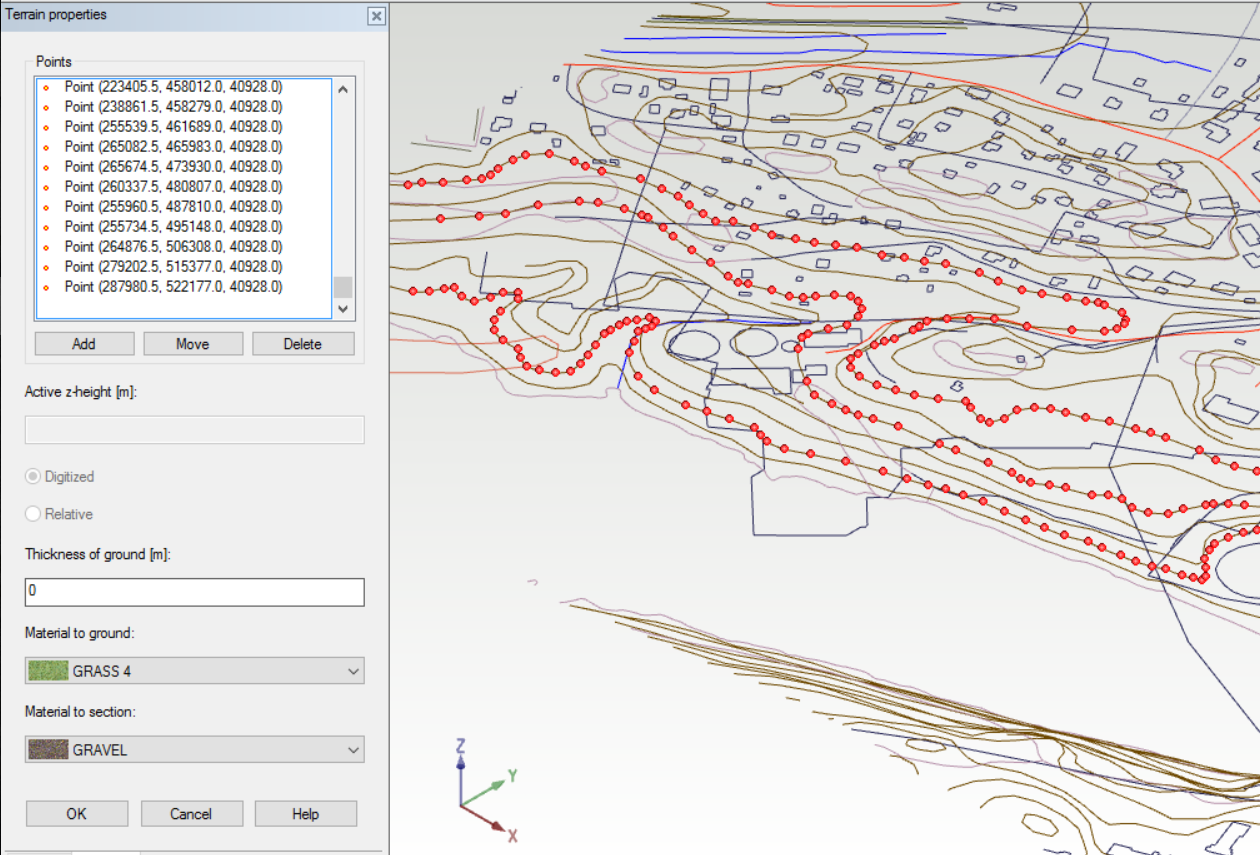This screenshot has height=855, width=1260.
Task: Click the GRASS 4 texture swatch
Action: [x=47, y=671]
